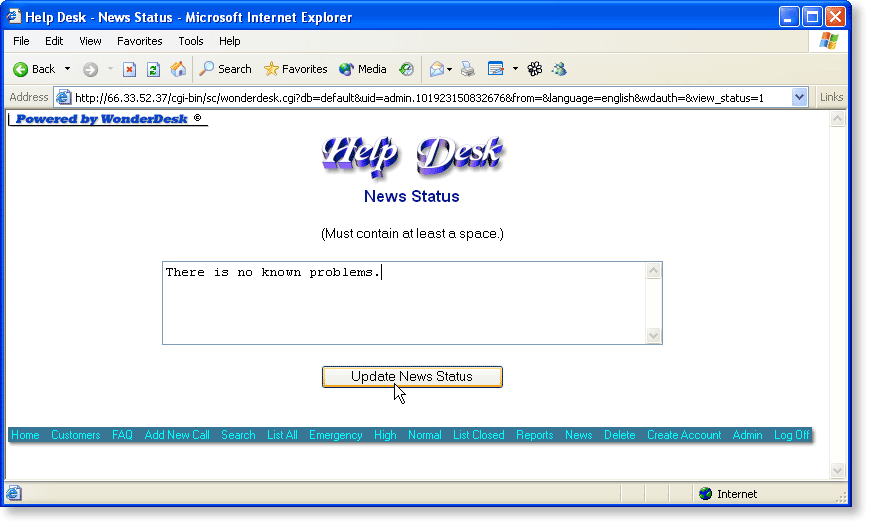Click the Add New Call link

(x=177, y=435)
